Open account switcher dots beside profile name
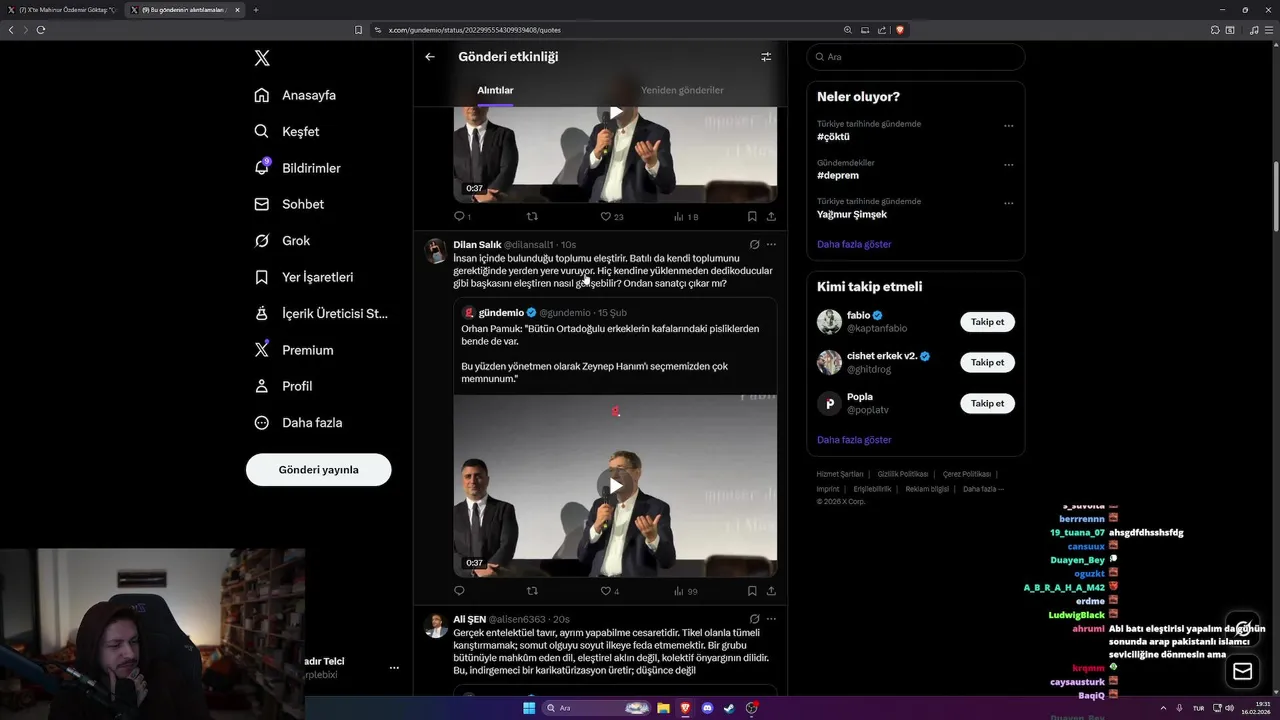The image size is (1280, 720). 394,668
